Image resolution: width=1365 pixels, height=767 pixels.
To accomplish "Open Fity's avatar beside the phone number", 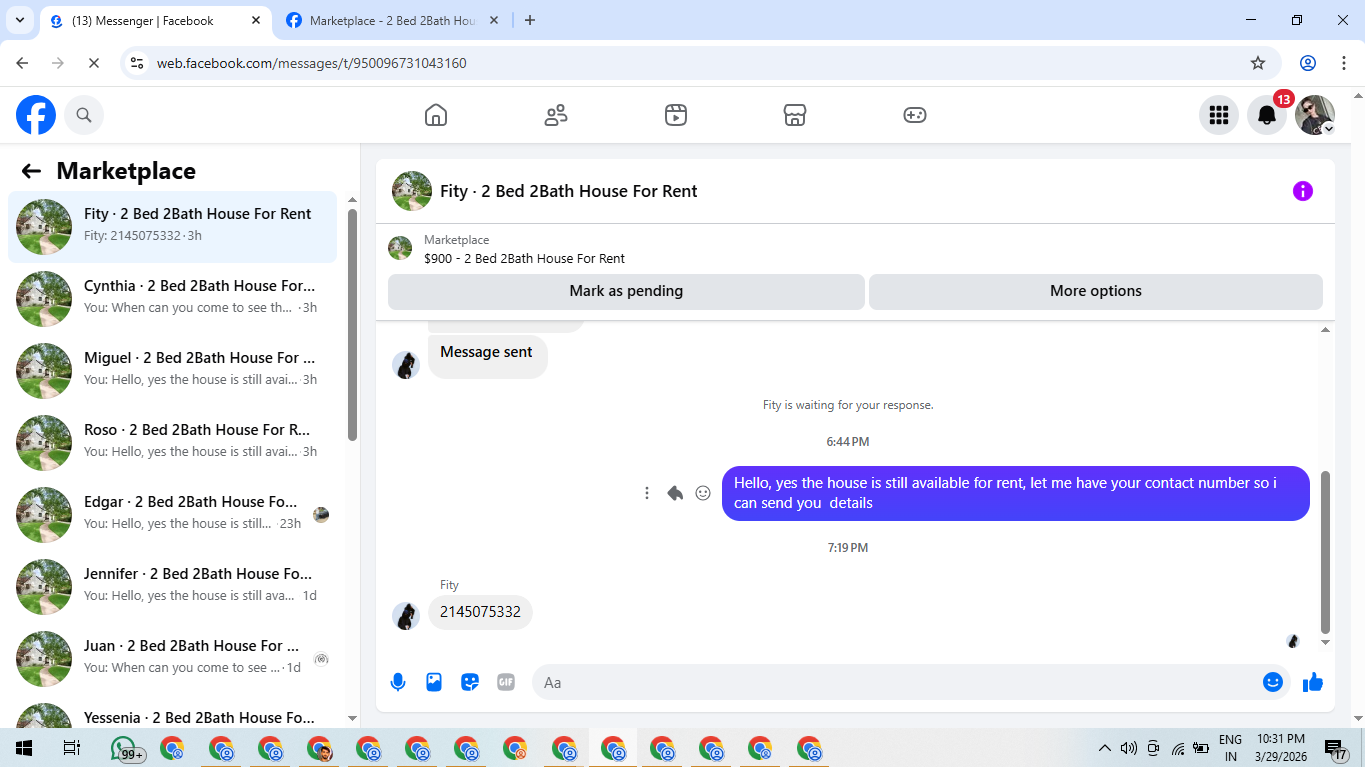I will pos(405,616).
